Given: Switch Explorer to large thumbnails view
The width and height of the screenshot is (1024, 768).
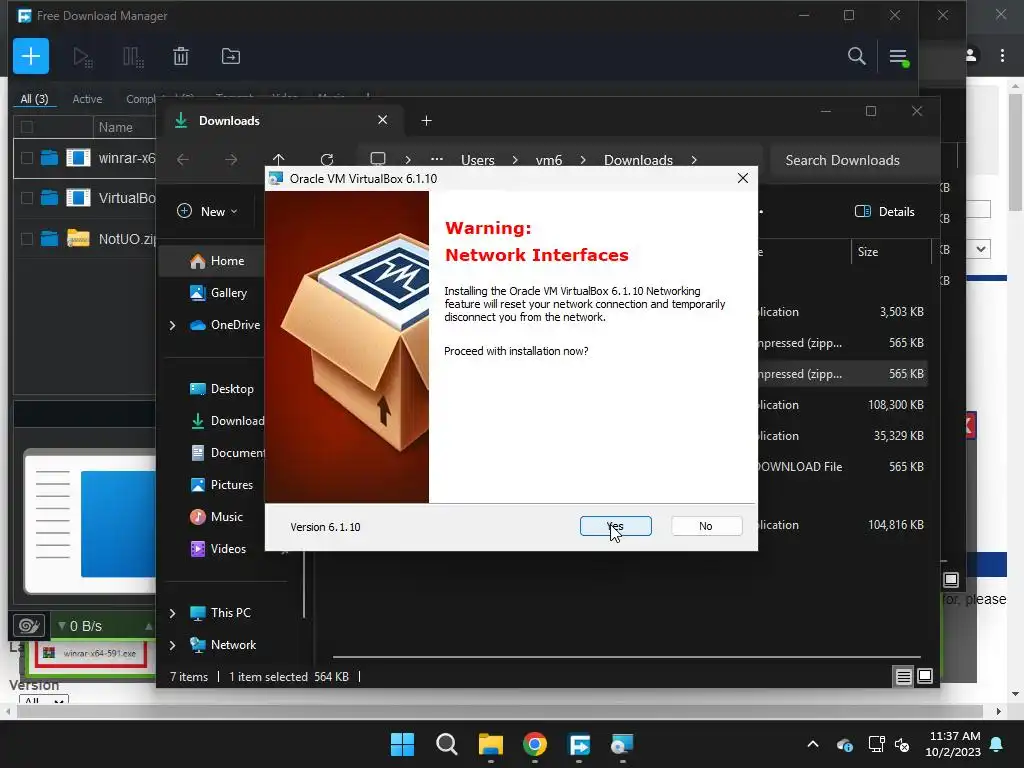Looking at the screenshot, I should [x=925, y=677].
